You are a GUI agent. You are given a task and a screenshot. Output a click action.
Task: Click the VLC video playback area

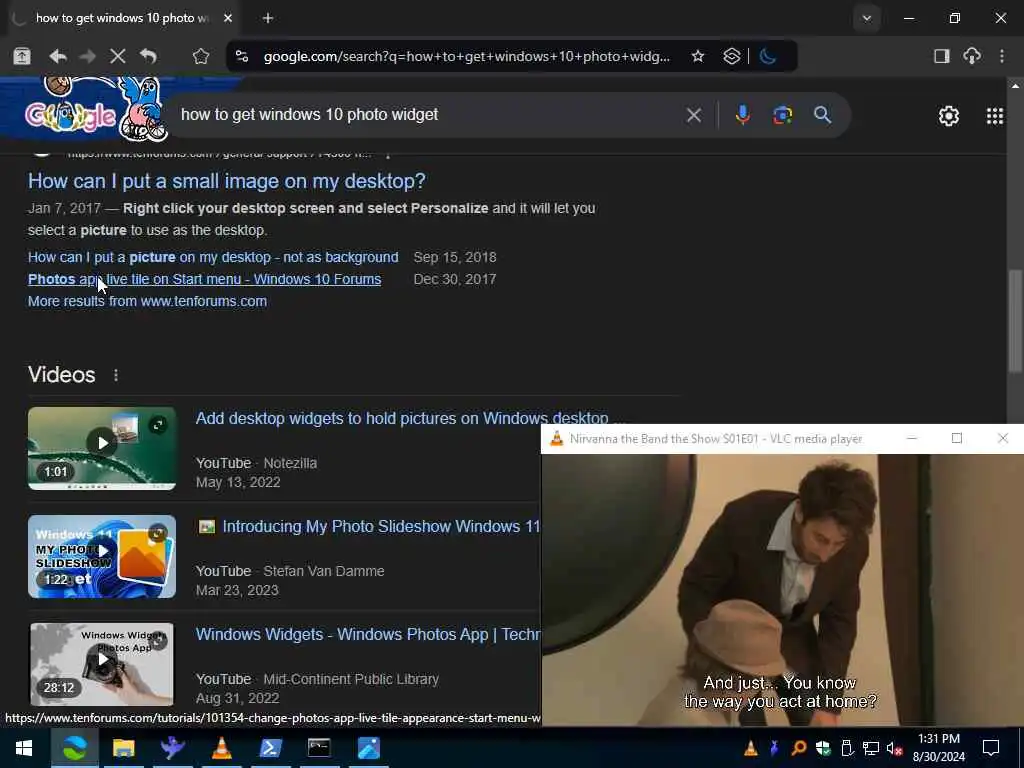[x=782, y=590]
